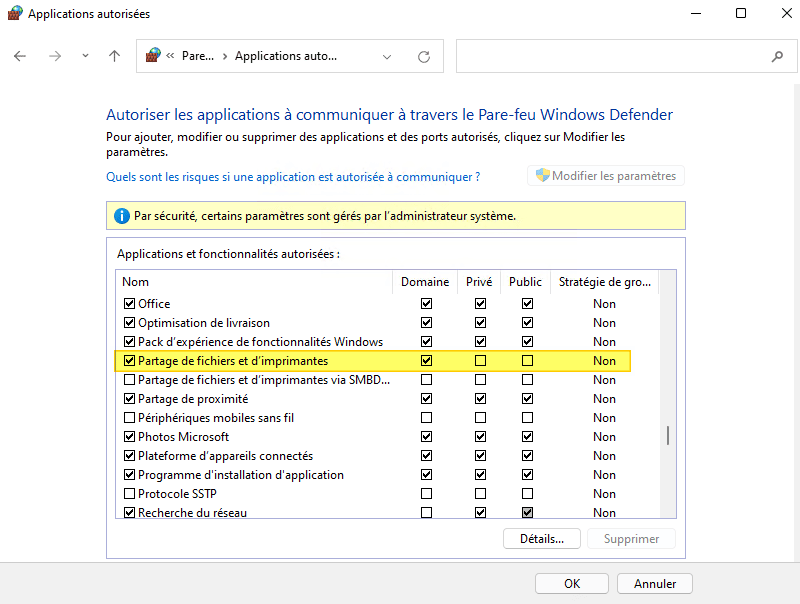Open the risks help link
The height and width of the screenshot is (604, 800).
tap(293, 177)
